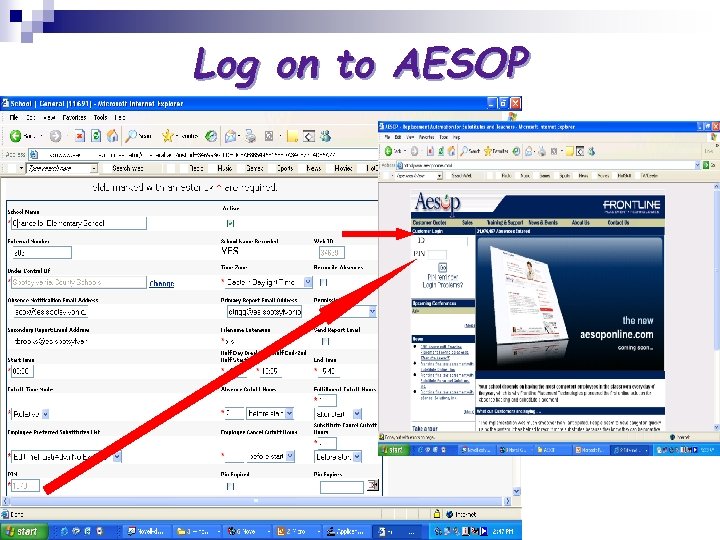Toggle the Active checkbox

(x=231, y=223)
